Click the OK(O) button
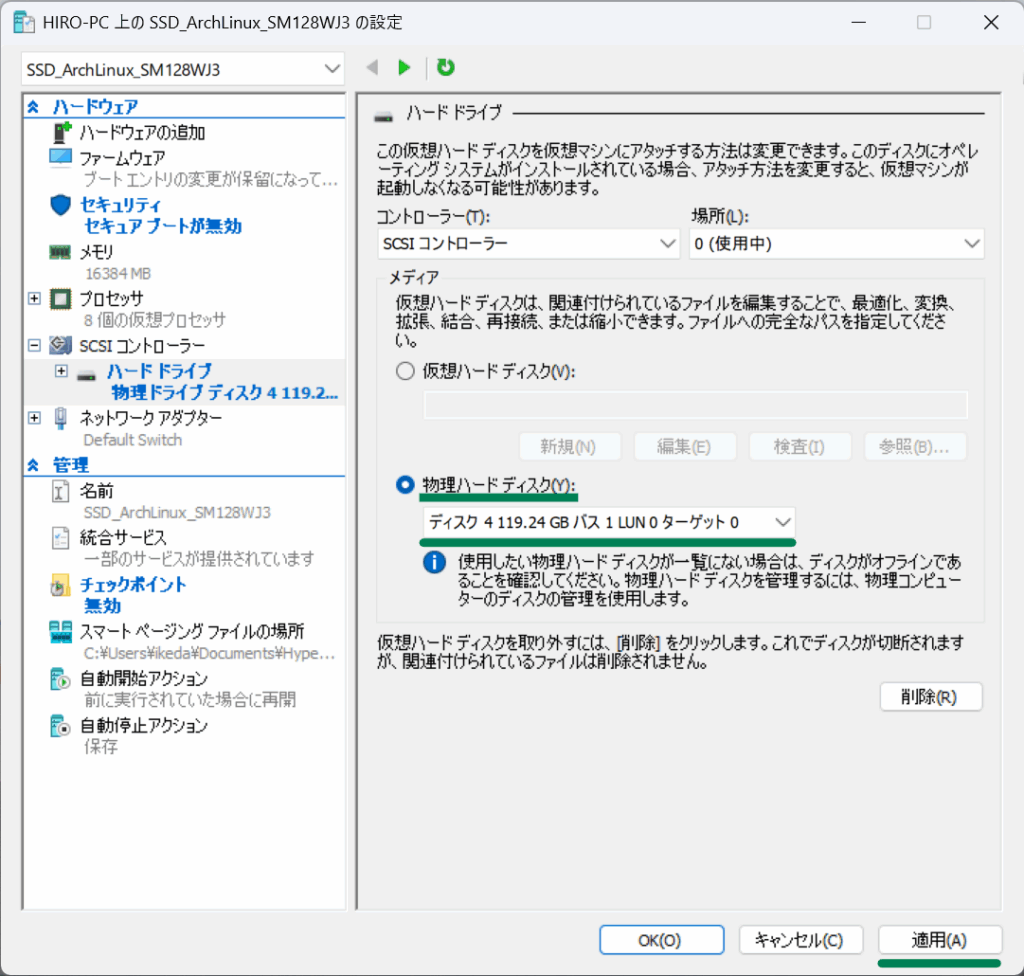The image size is (1024, 976). 661,940
